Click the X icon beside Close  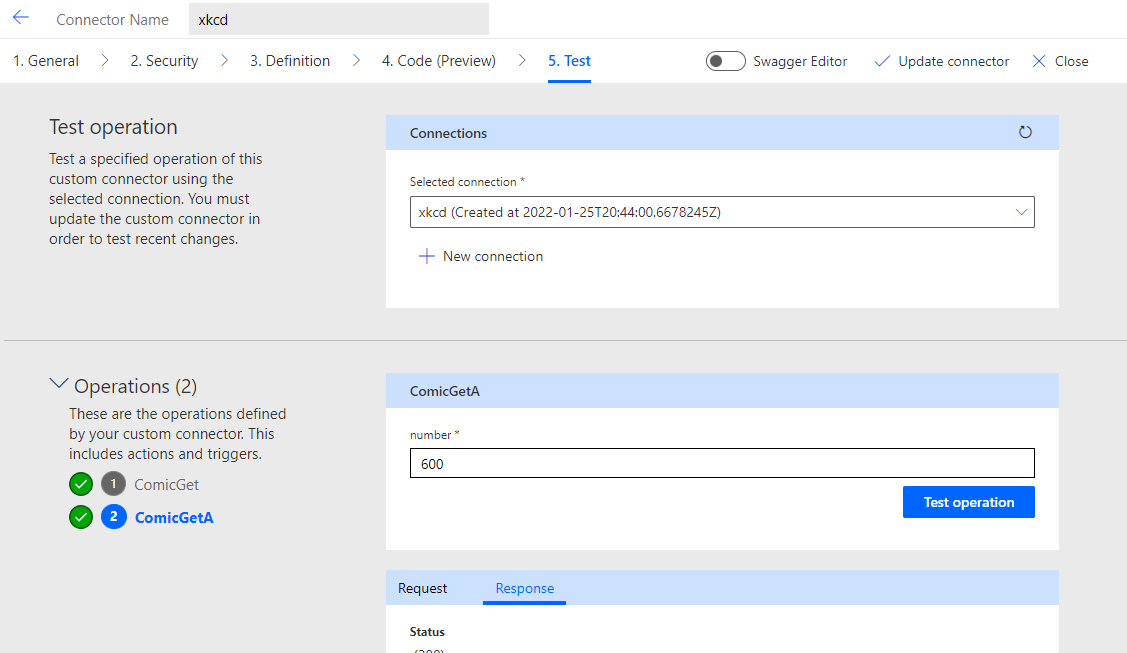[x=1039, y=61]
